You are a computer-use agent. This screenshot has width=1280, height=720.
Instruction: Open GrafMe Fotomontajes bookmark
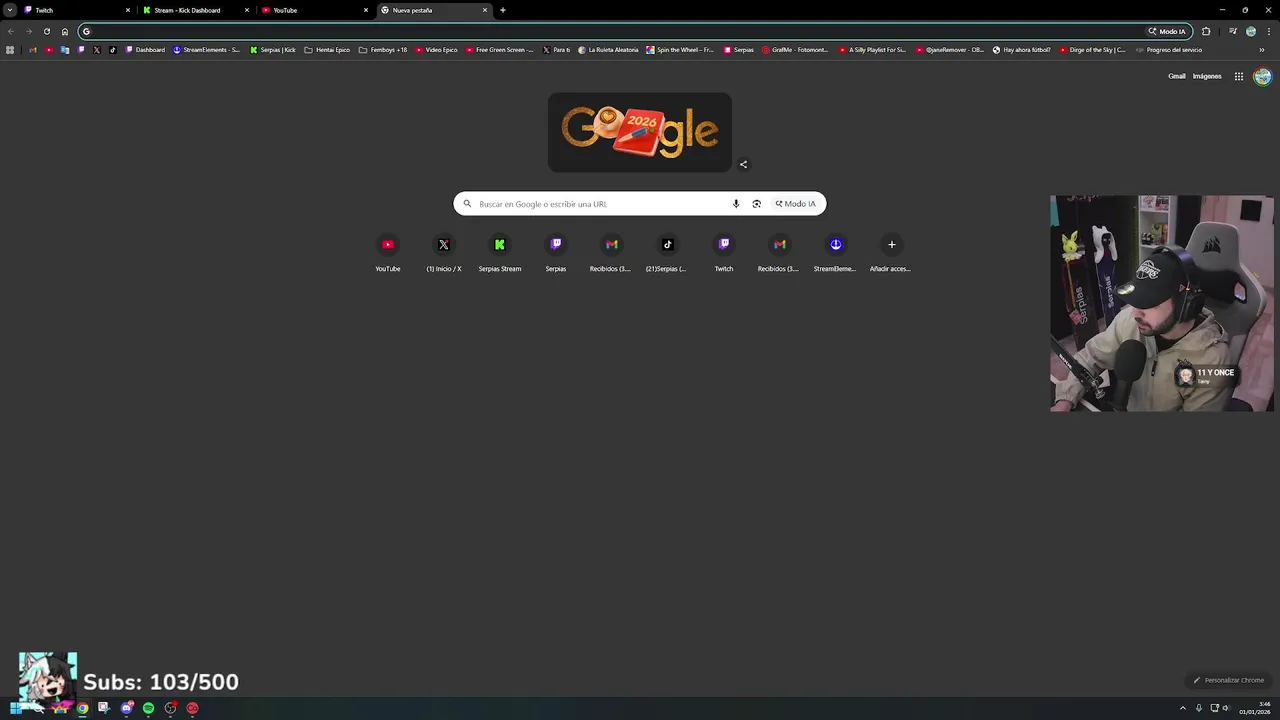coord(795,50)
